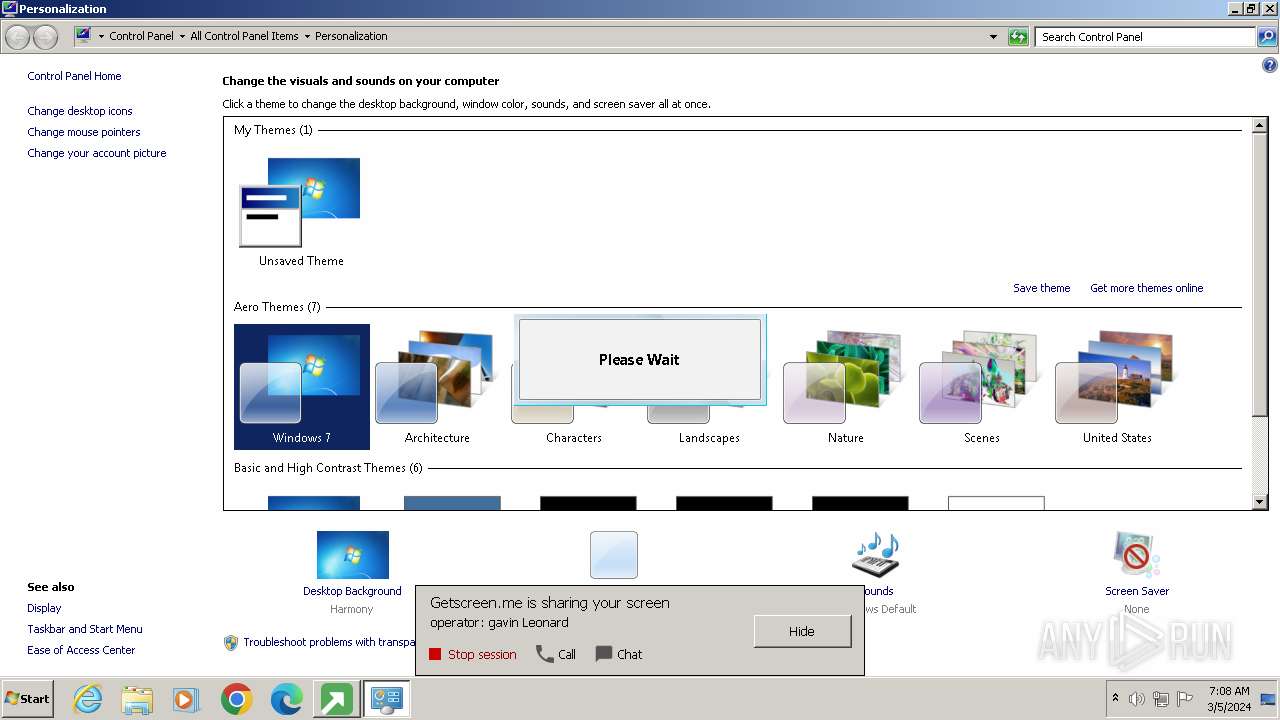Stop the Getscreen.me session
This screenshot has height=720, width=1280.
click(473, 654)
